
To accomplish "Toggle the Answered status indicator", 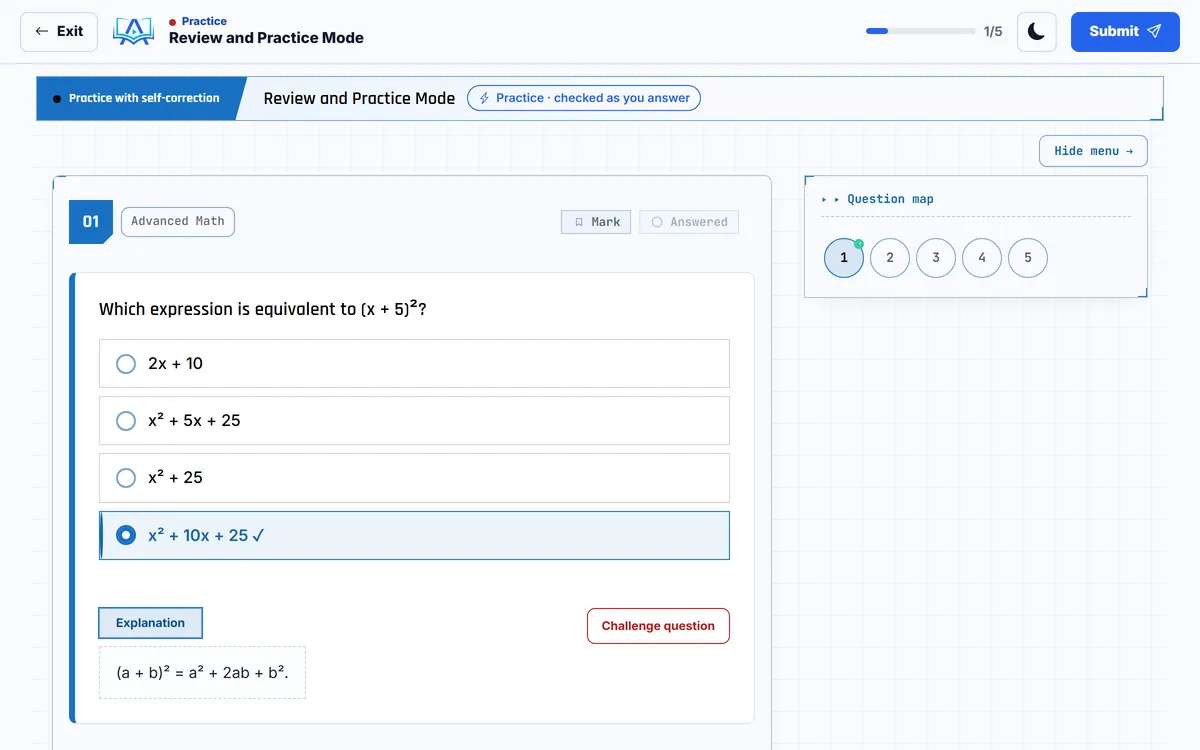I will click(x=689, y=222).
